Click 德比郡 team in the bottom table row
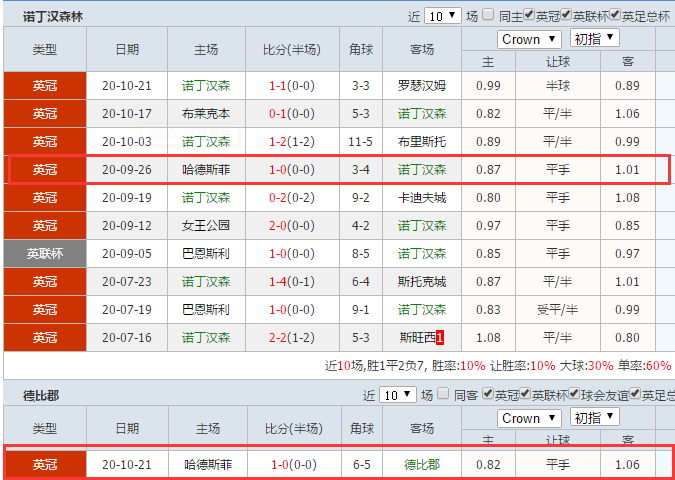675x480 pixels. tap(422, 465)
